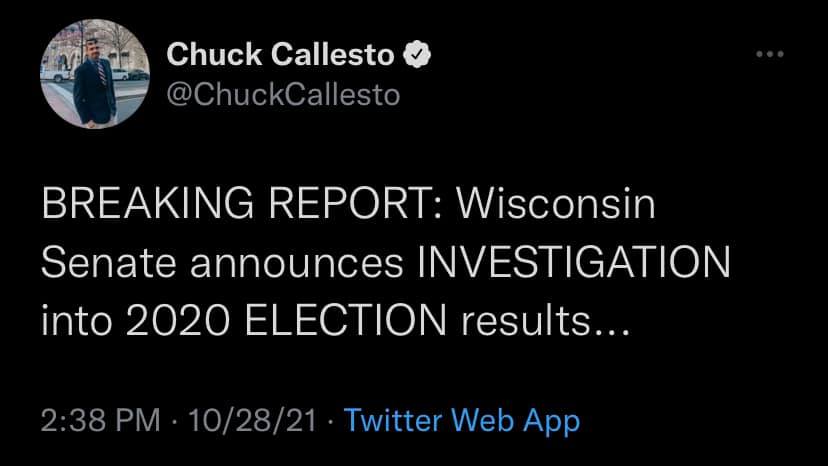This screenshot has width=828, height=466.
Task: Open the three-dot more options menu
Action: (x=770, y=54)
